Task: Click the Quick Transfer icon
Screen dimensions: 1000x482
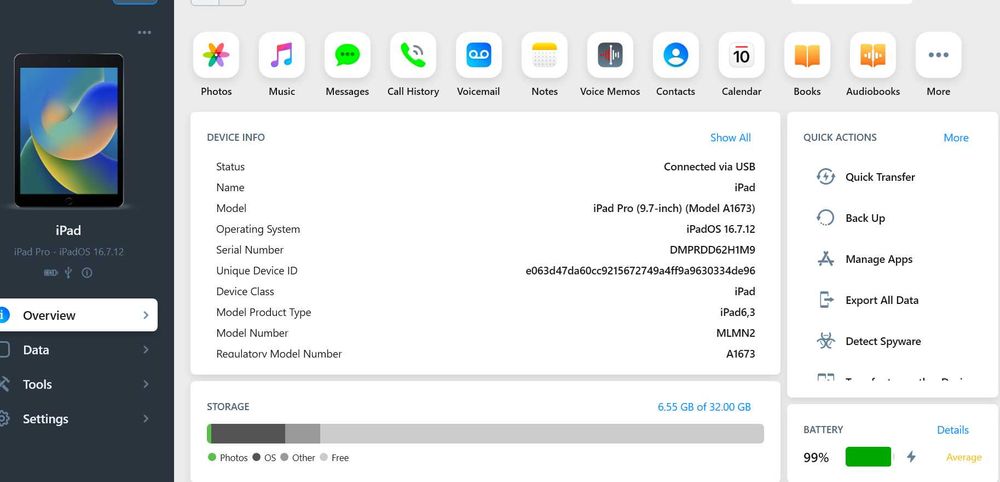Action: tap(826, 177)
